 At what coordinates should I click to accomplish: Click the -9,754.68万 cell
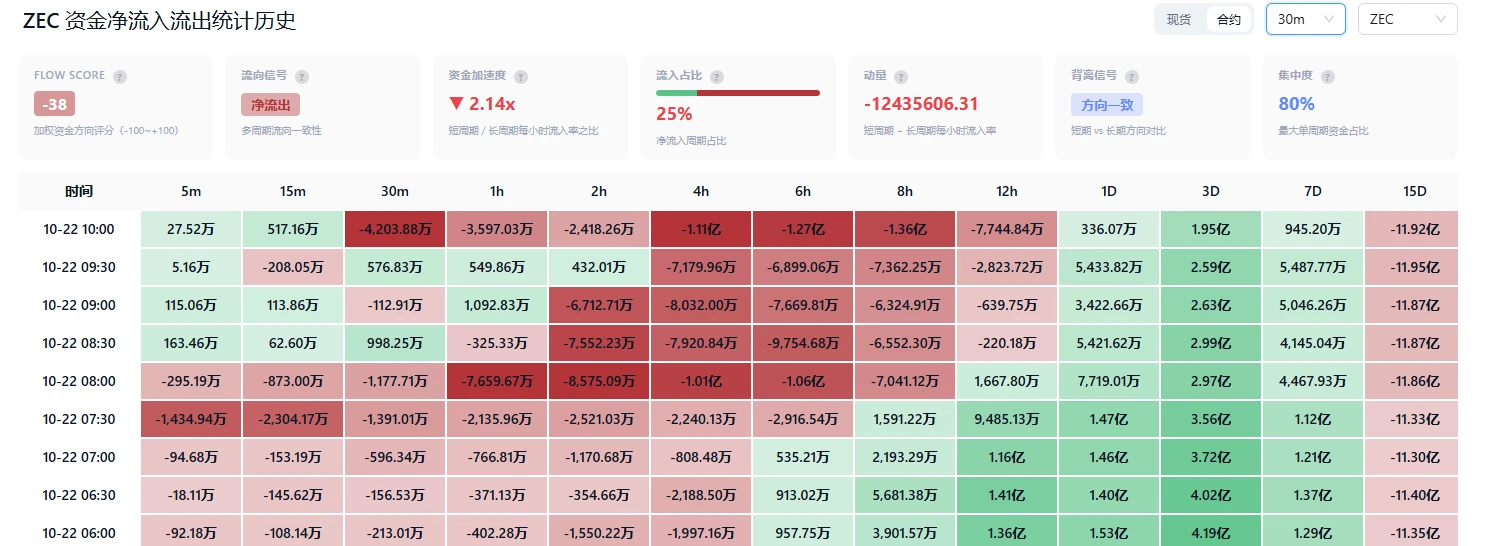click(803, 343)
